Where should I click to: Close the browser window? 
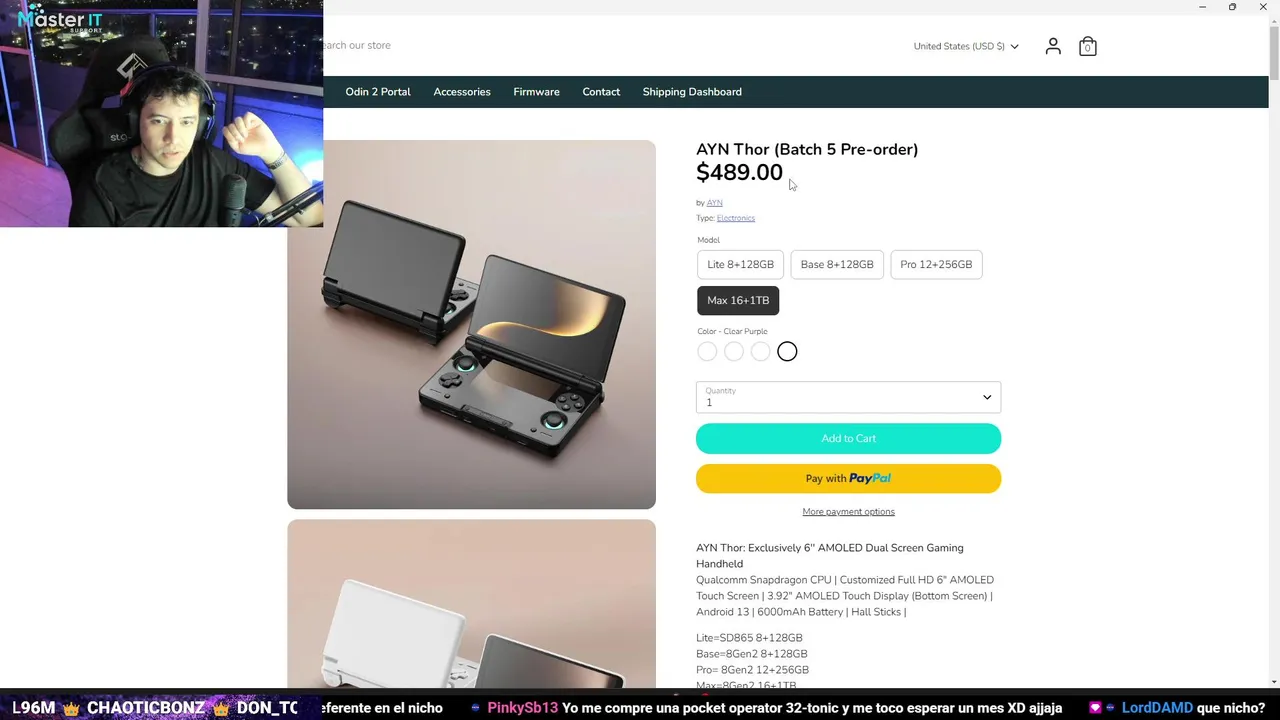tap(1262, 7)
